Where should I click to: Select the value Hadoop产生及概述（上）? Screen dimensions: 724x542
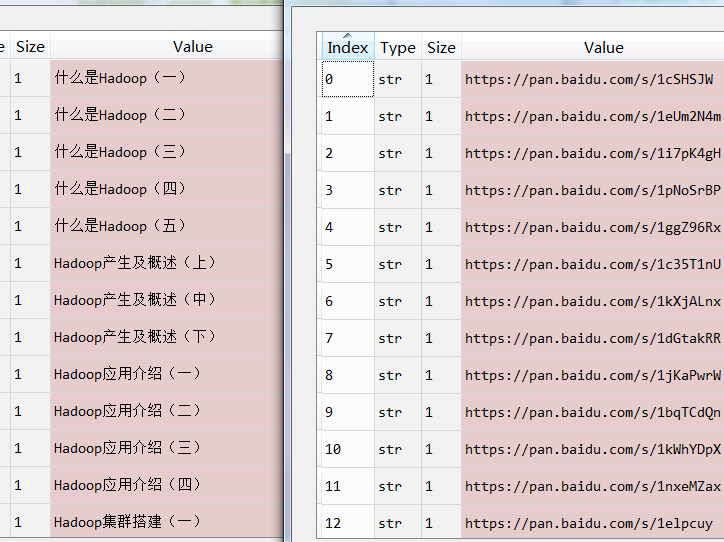click(x=166, y=263)
